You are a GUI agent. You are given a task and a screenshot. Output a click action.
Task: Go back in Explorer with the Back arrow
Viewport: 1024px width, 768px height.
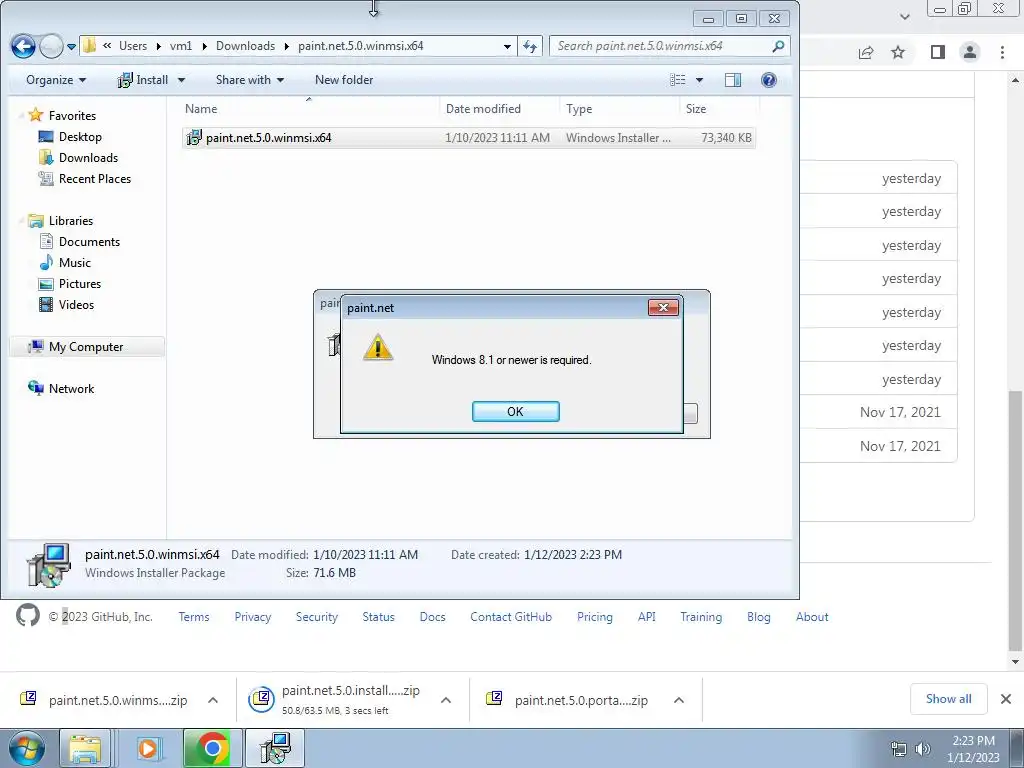[x=23, y=46]
